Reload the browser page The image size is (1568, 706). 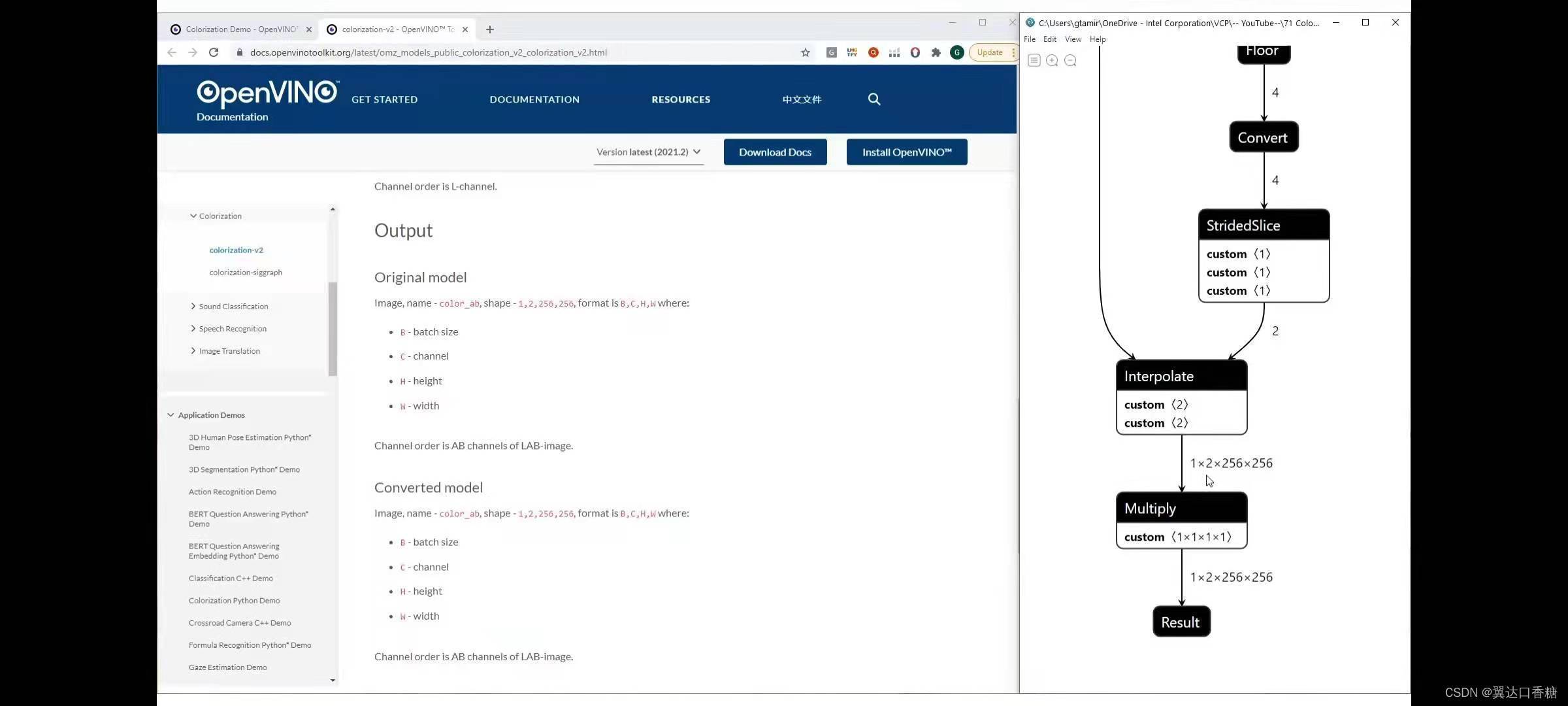point(214,52)
